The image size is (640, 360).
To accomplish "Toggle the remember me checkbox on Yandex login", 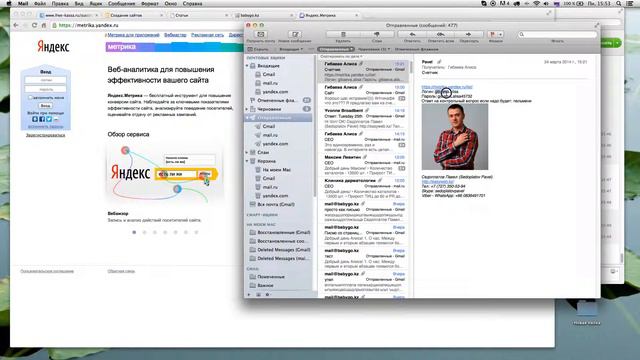I will click(30, 98).
